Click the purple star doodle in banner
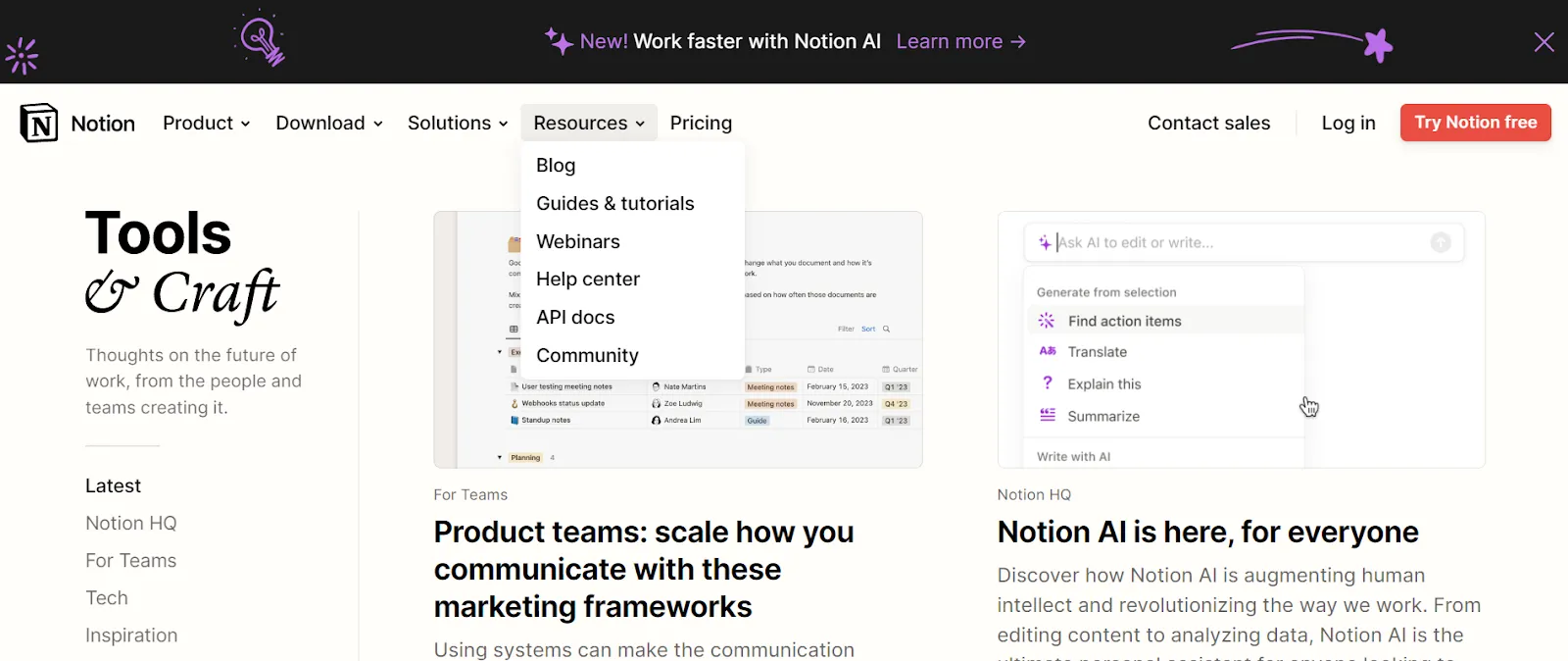 click(1378, 45)
